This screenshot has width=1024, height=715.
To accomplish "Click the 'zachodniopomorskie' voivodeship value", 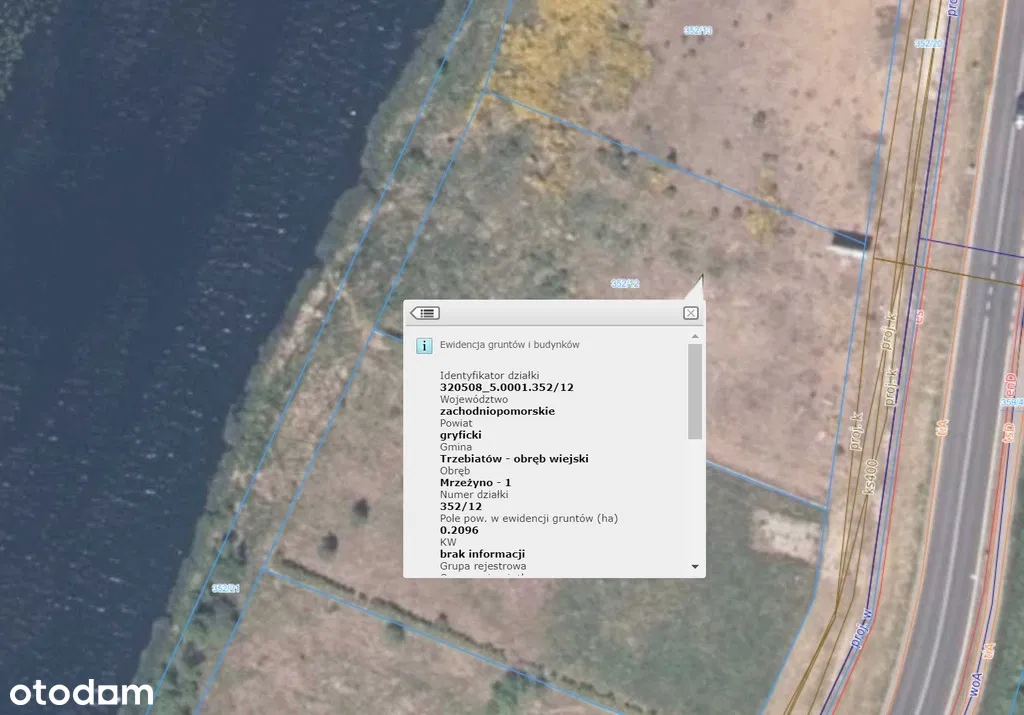I will pyautogui.click(x=497, y=411).
